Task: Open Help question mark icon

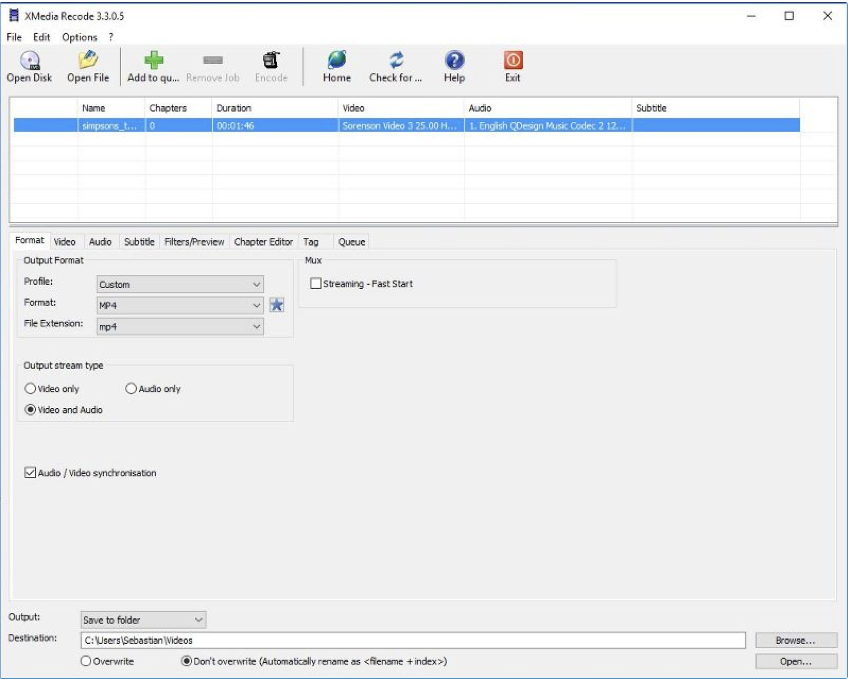Action: (454, 60)
